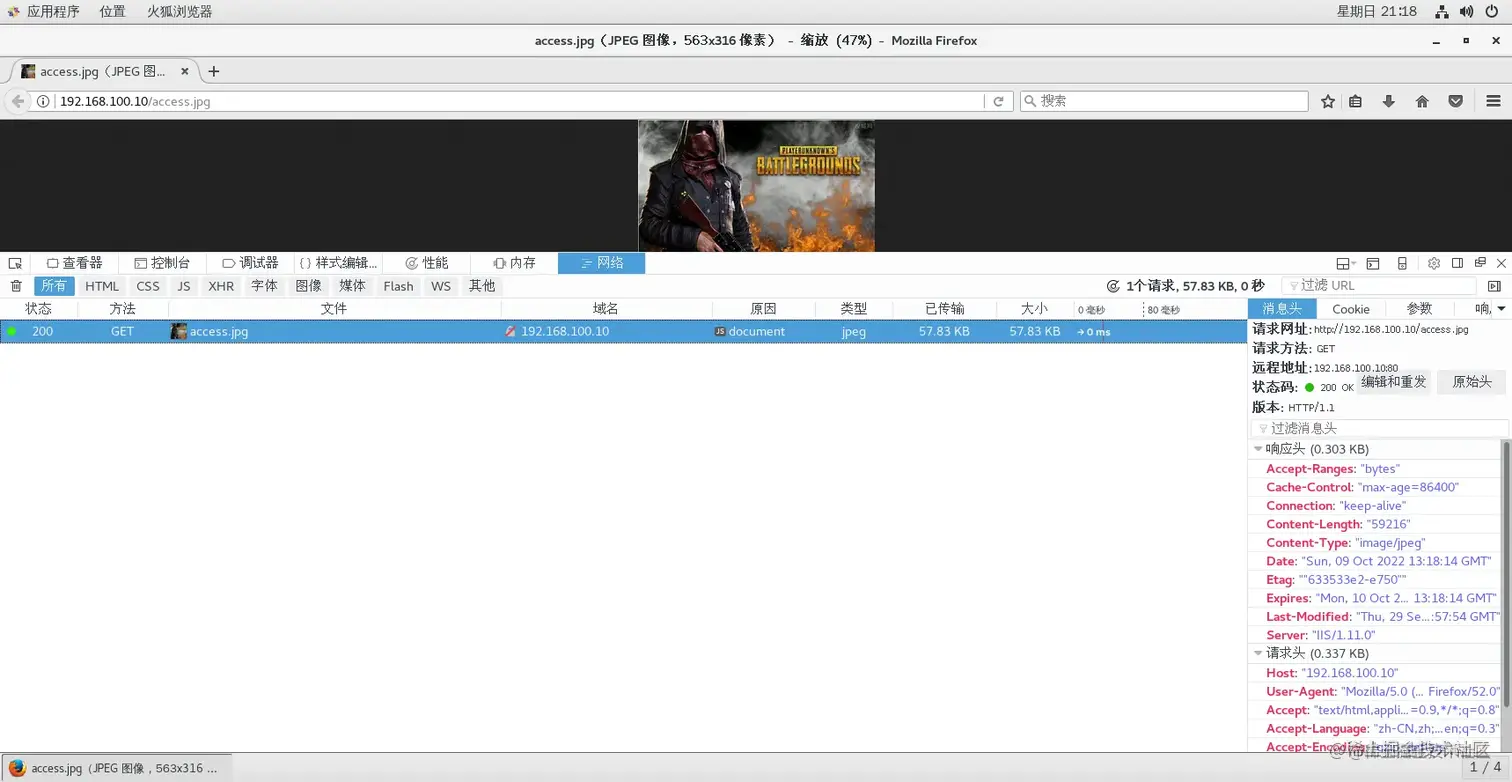Screen dimensions: 1512x782
Task: Enable responsive design mode icon
Action: point(1402,263)
